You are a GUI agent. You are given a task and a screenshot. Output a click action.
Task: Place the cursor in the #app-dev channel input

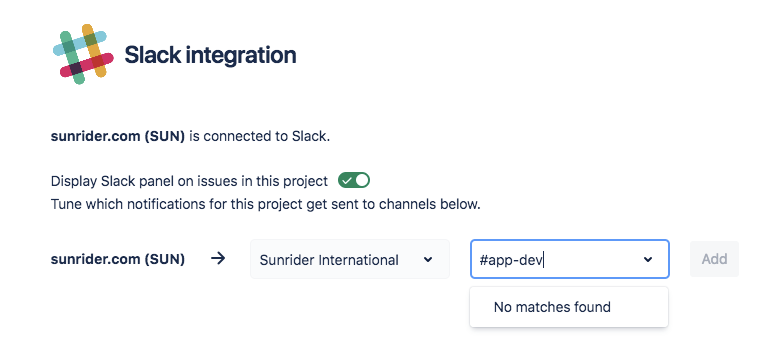click(x=512, y=259)
